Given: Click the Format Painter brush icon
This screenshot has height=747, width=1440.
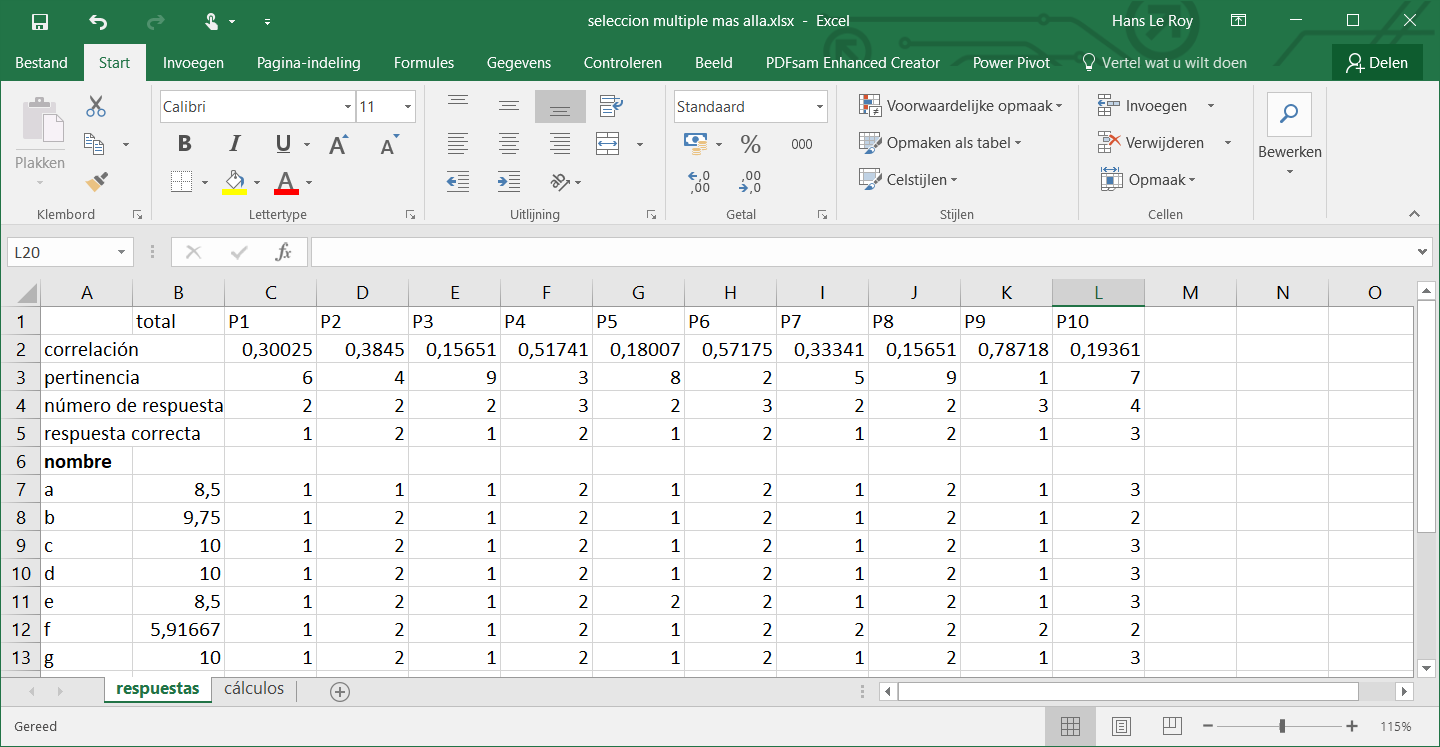Looking at the screenshot, I should coord(96,181).
